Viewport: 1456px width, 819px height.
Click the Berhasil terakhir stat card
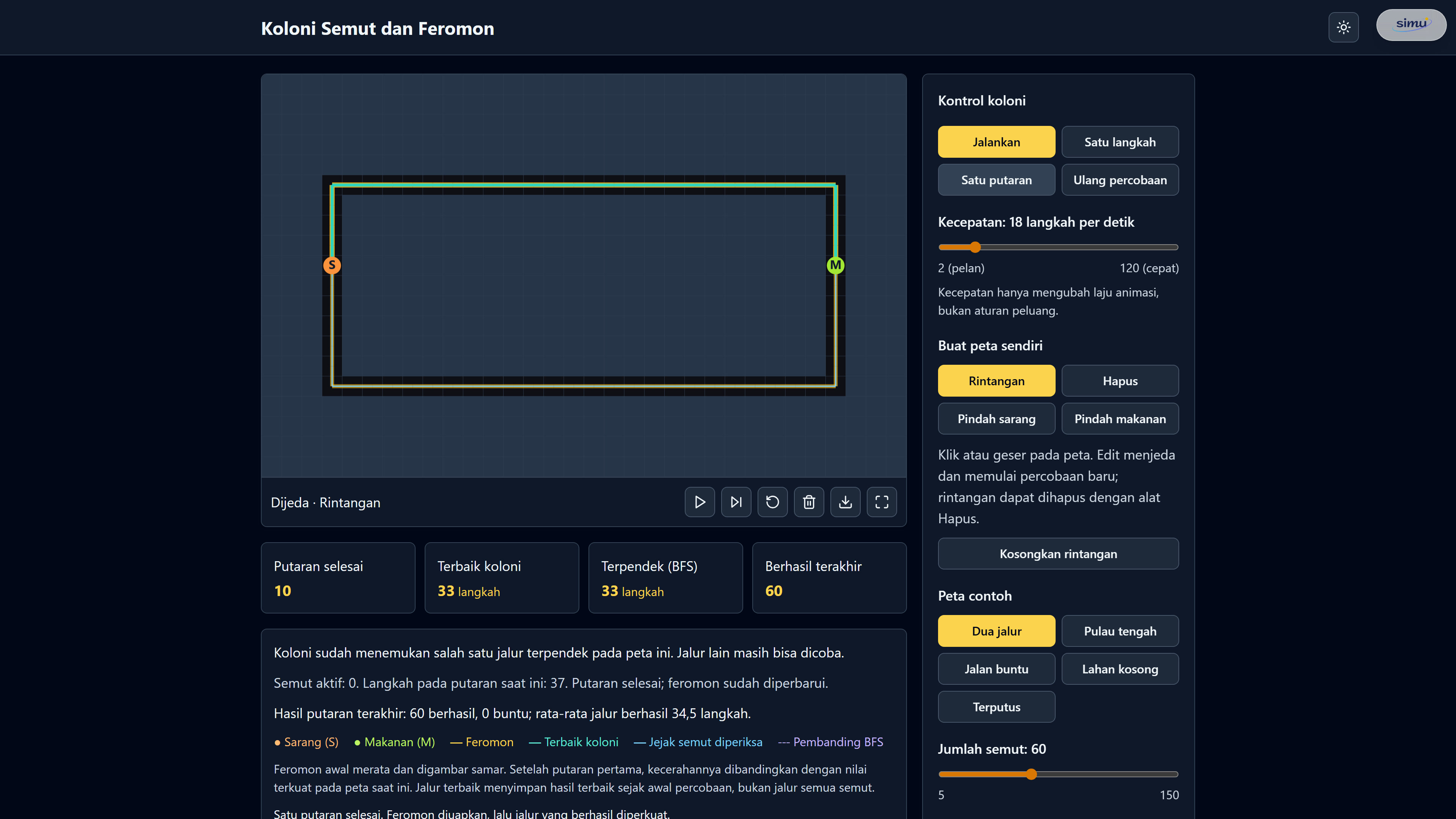pos(829,577)
